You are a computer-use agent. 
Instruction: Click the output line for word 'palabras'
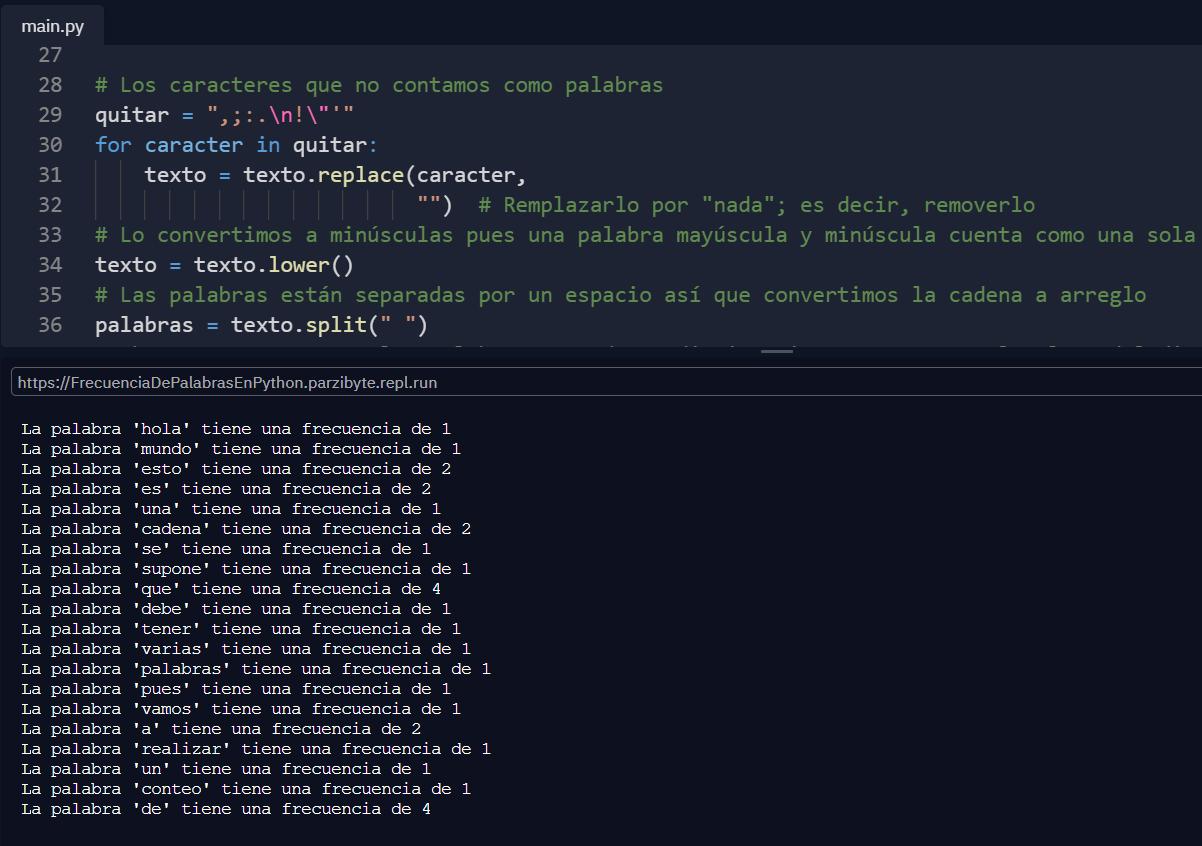coord(256,669)
